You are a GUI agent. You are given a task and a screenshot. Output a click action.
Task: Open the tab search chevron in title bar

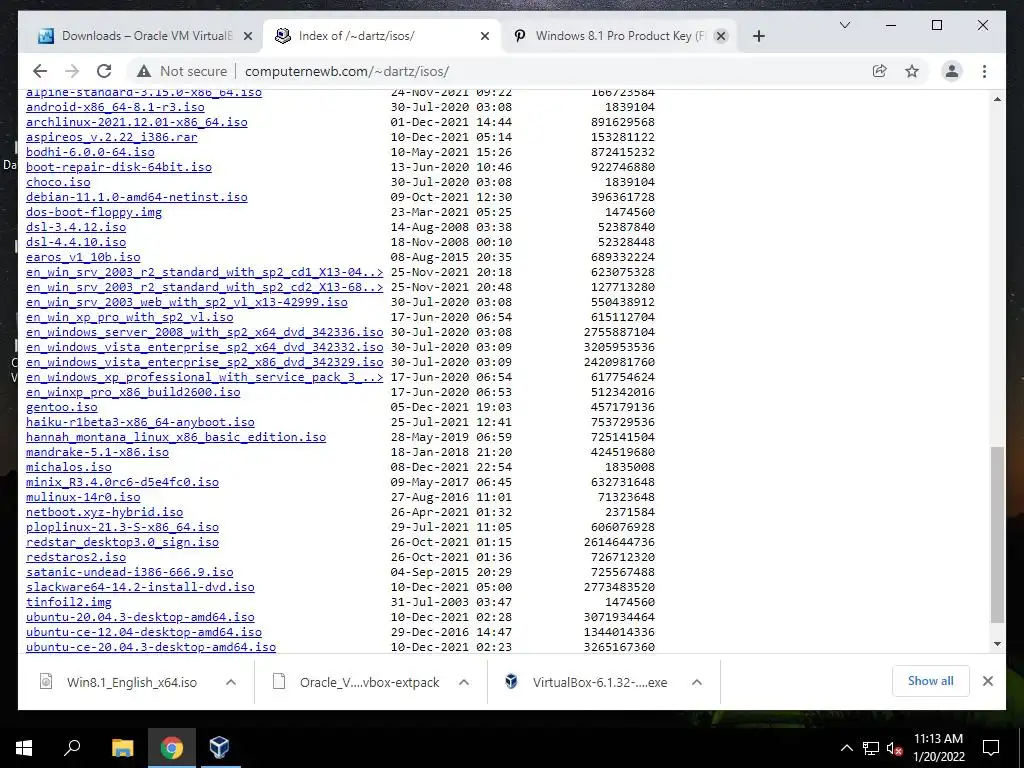[x=844, y=25]
